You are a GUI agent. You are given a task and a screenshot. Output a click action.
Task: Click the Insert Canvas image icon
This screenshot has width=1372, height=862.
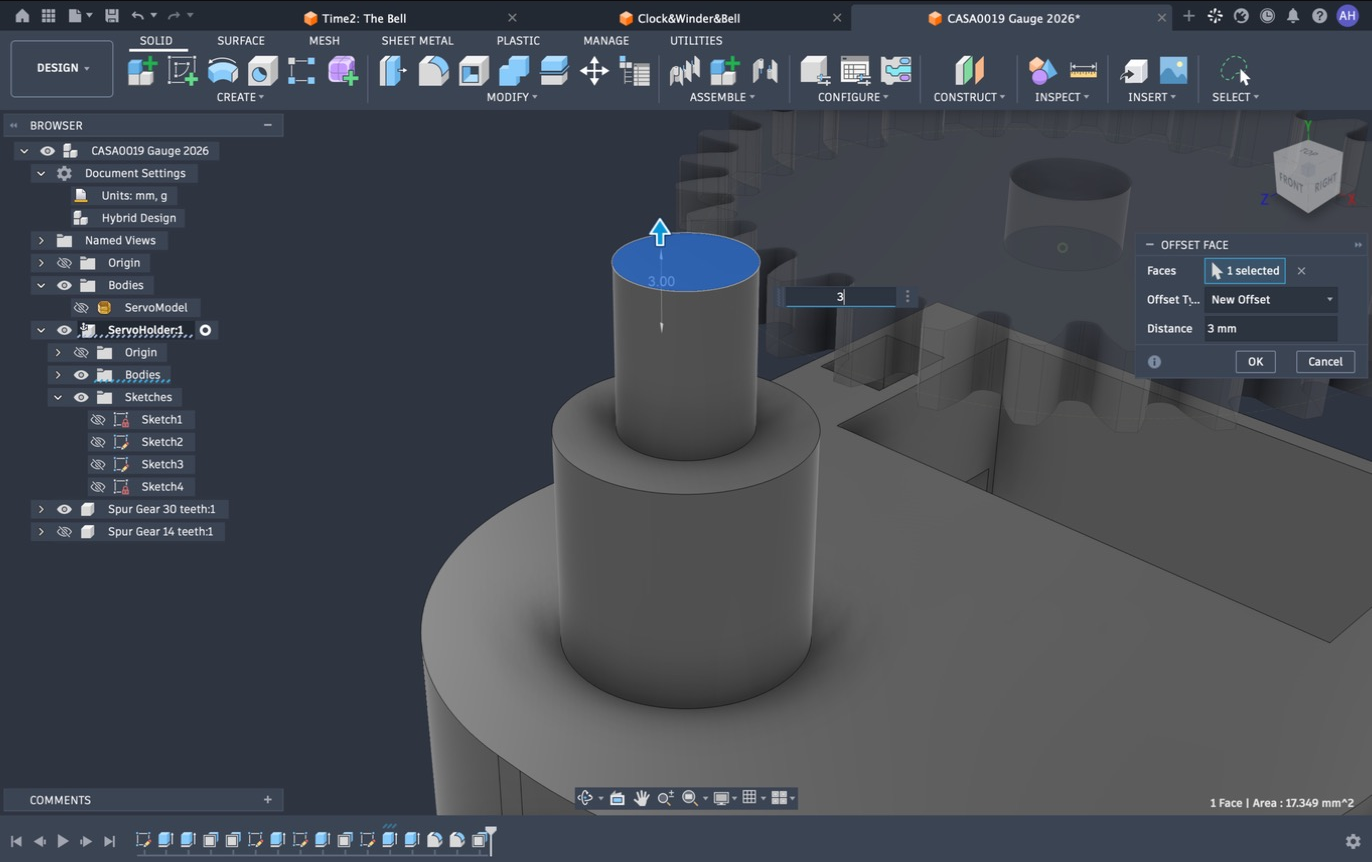coord(1173,71)
